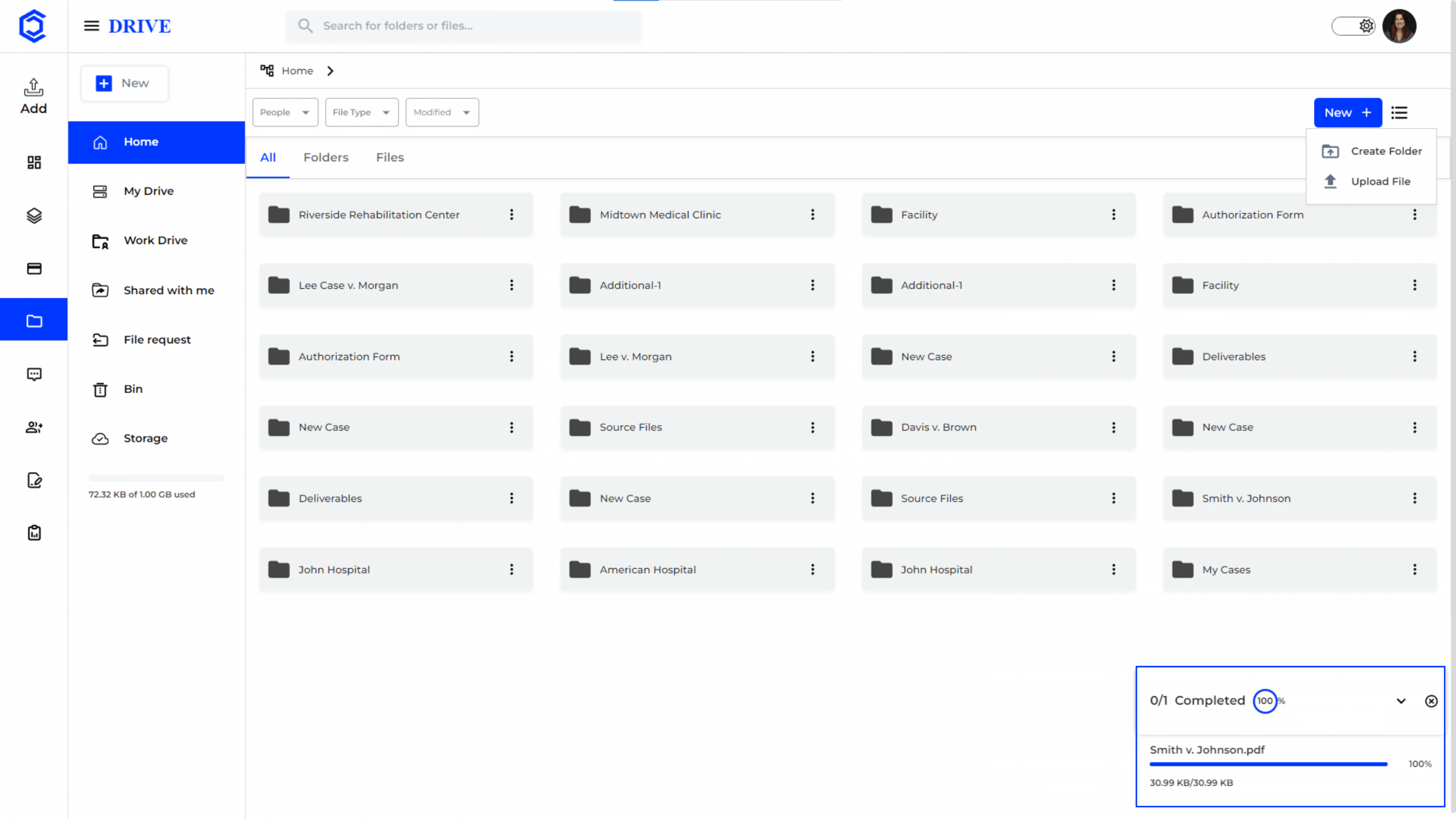Open options menu for Smith v. Johnson folder
1456x819 pixels.
1415,498
